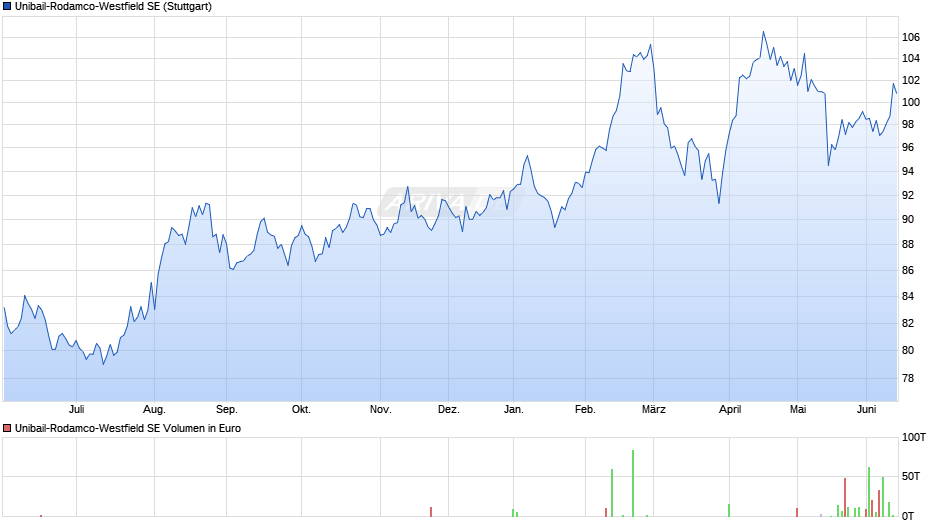Image resolution: width=940 pixels, height=526 pixels.
Task: Click the 'März' month label
Action: click(x=653, y=410)
